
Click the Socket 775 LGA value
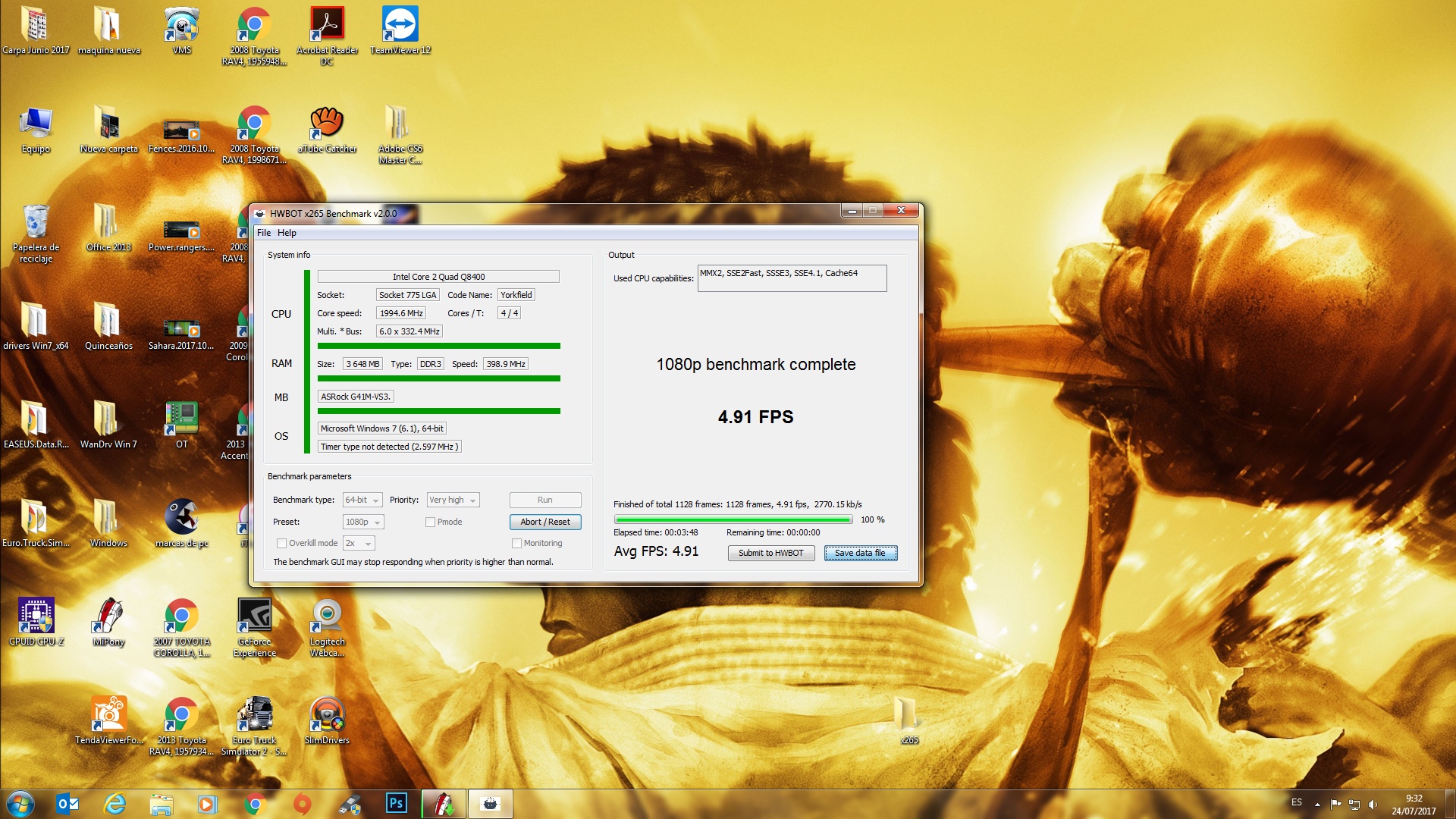(x=407, y=295)
